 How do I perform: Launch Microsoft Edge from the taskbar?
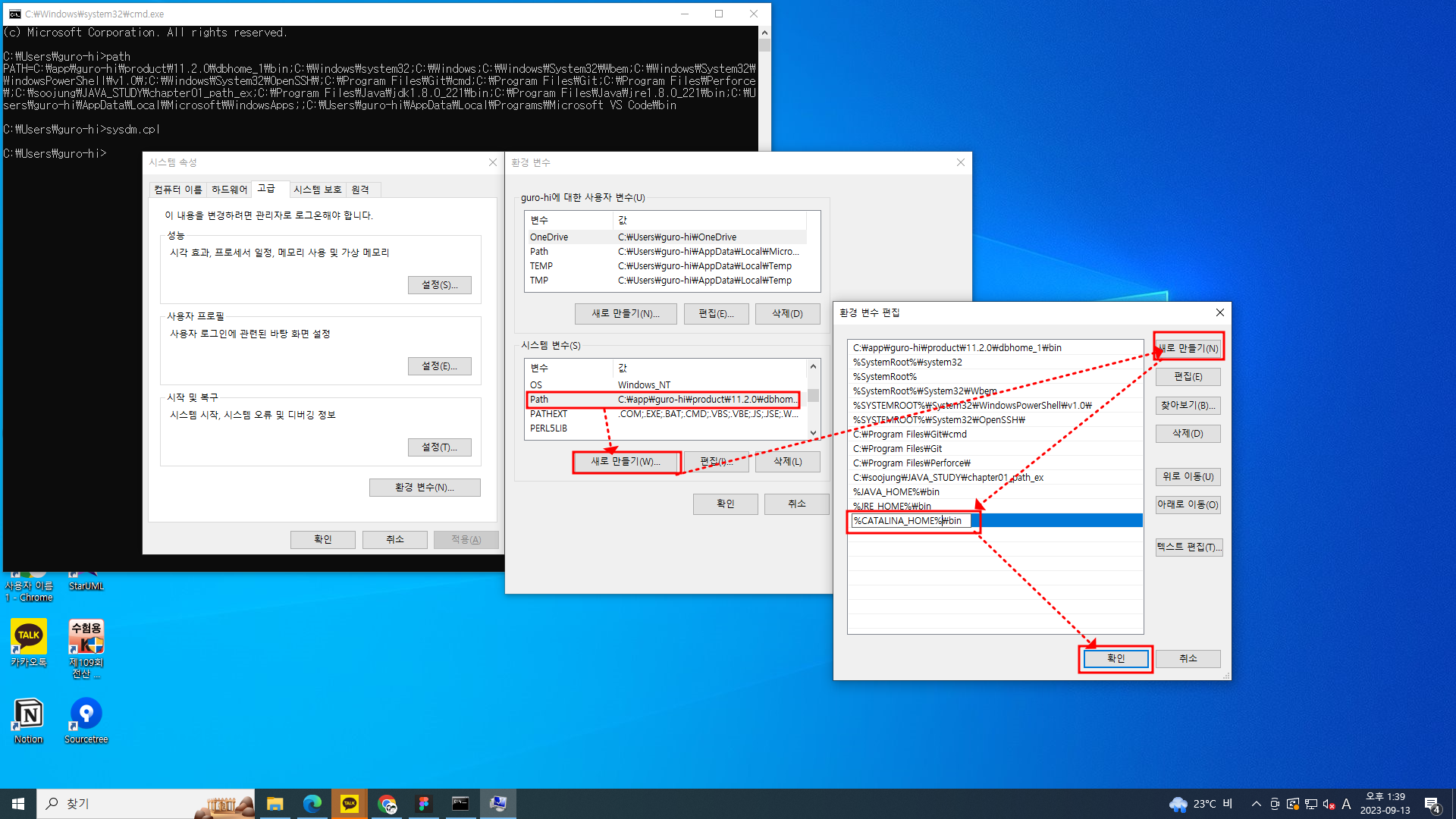coord(312,804)
